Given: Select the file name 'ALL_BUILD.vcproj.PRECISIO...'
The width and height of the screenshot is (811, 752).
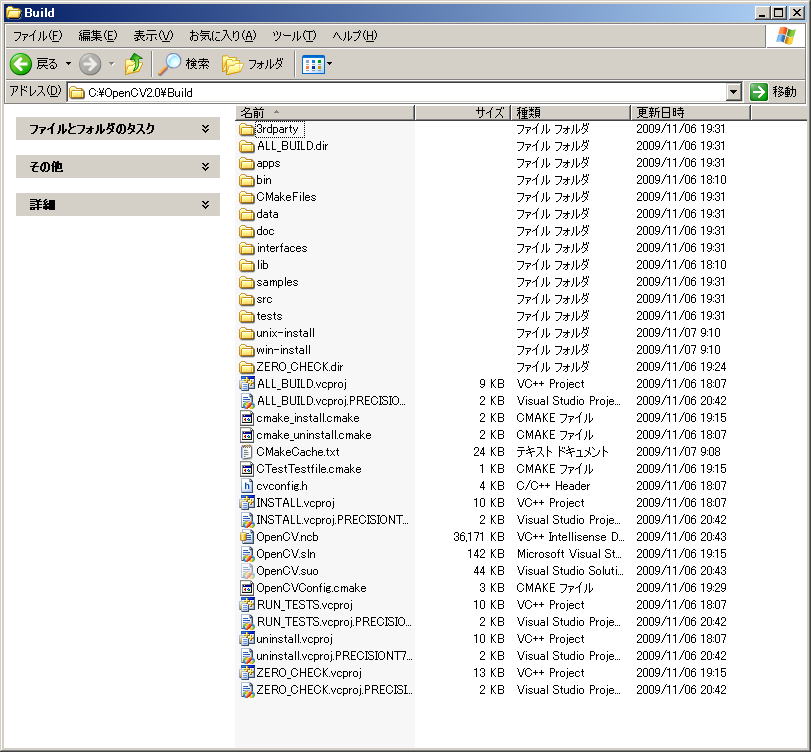Looking at the screenshot, I should point(331,401).
